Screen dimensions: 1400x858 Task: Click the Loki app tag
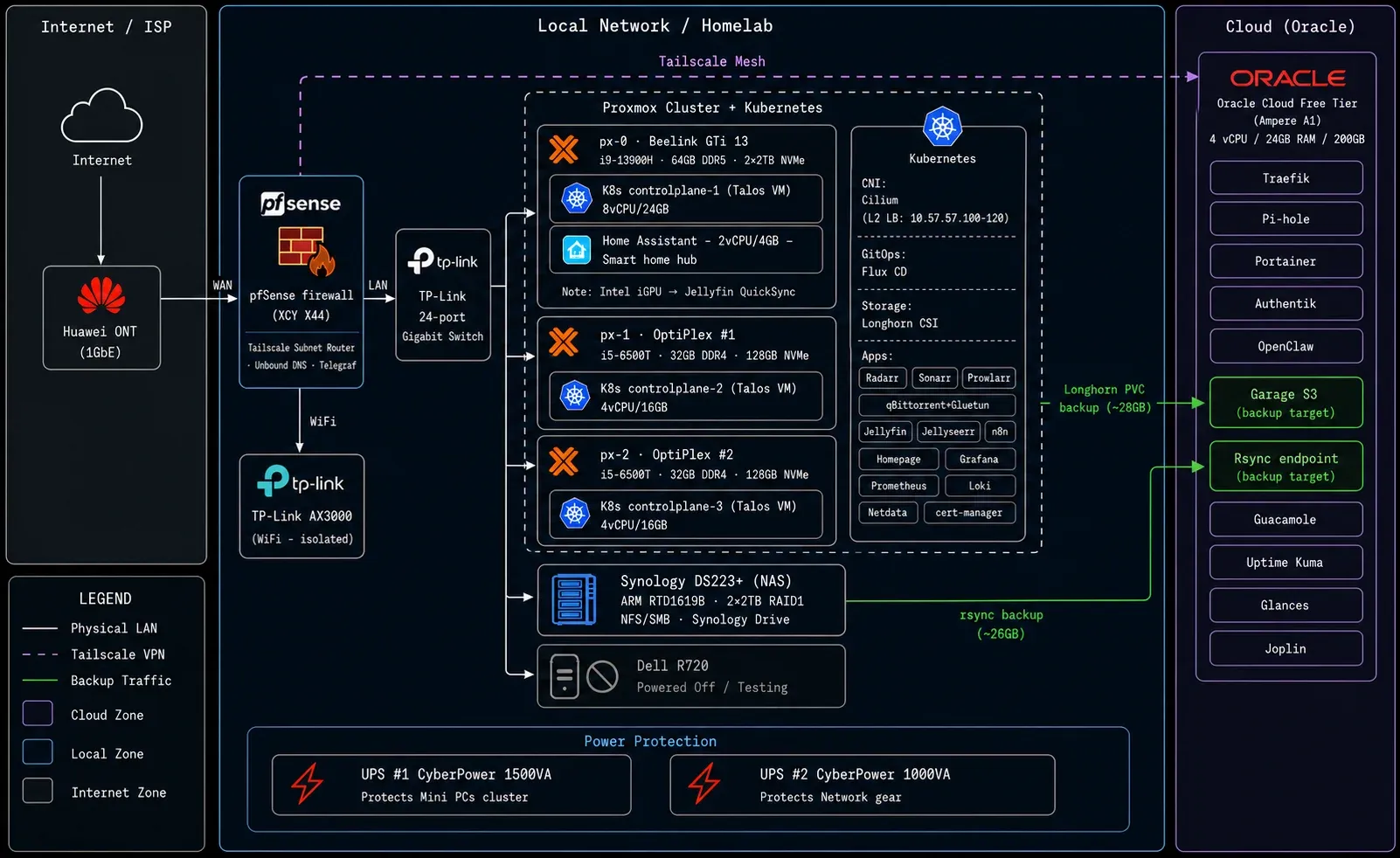tap(980, 486)
